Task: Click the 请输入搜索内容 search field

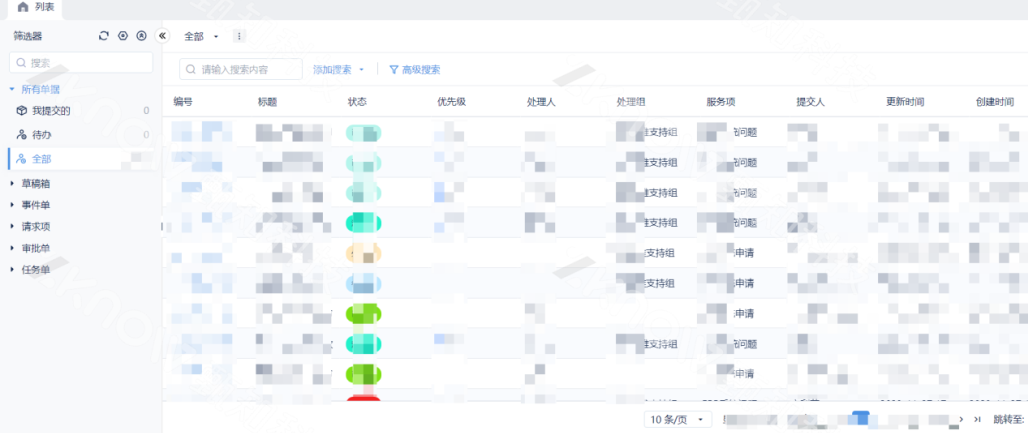Action: (x=248, y=70)
